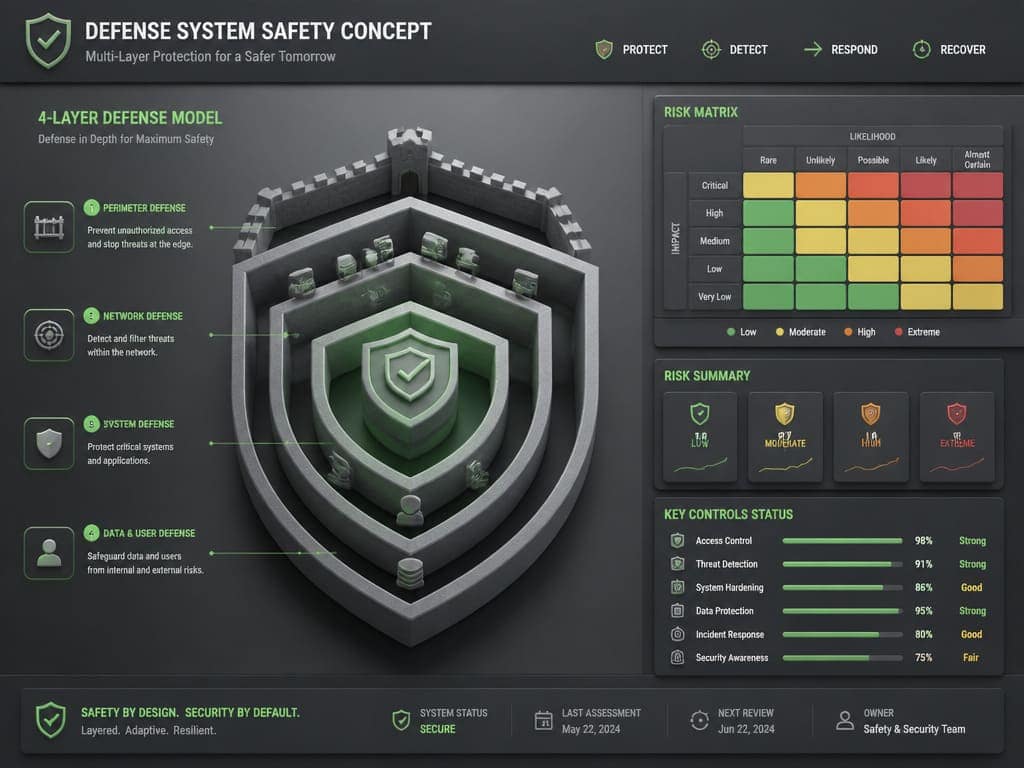Click the green Low risk shield icon
1024x768 pixels.
tap(700, 413)
